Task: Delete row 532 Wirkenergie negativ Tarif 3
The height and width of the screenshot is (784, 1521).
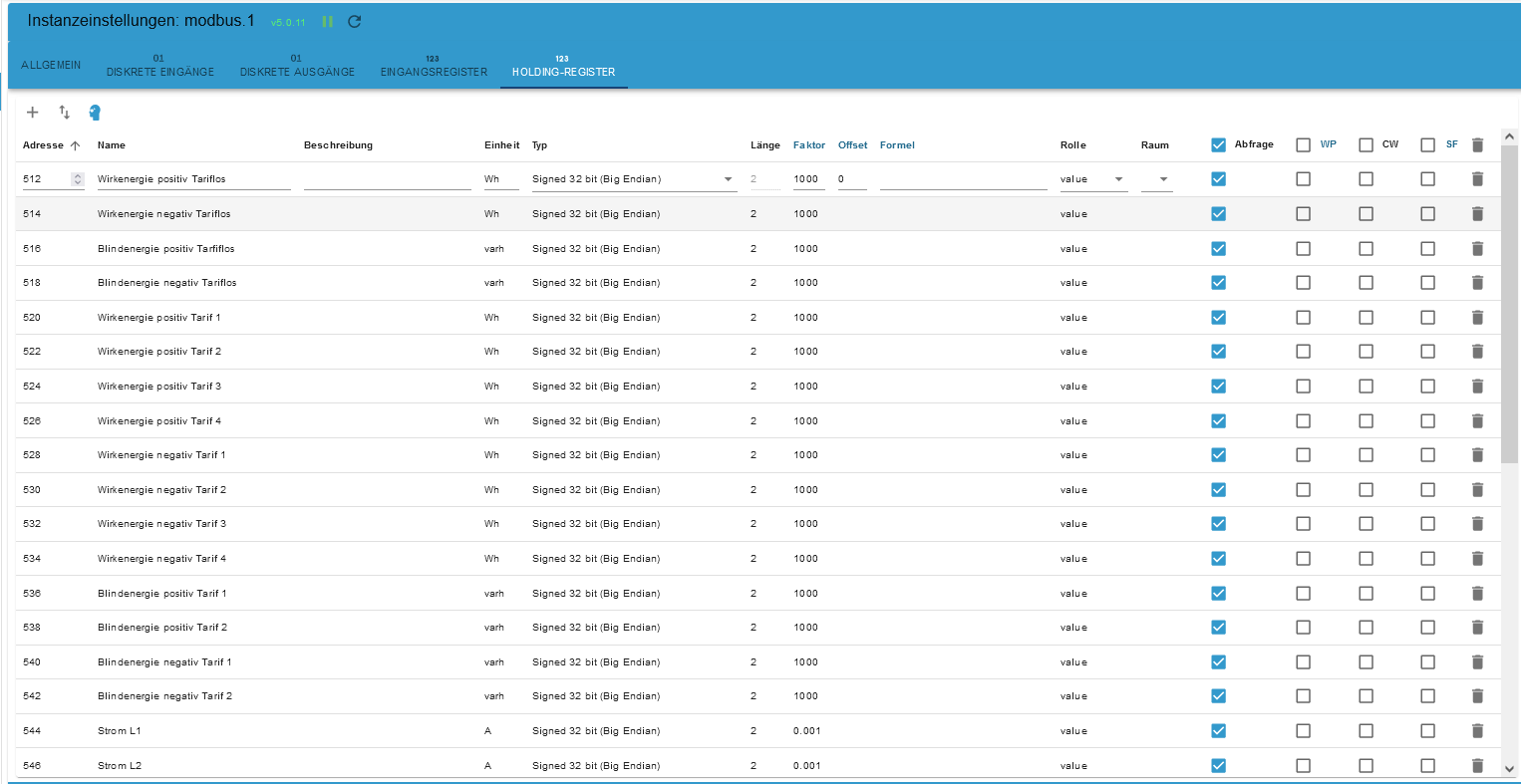Action: tap(1477, 524)
